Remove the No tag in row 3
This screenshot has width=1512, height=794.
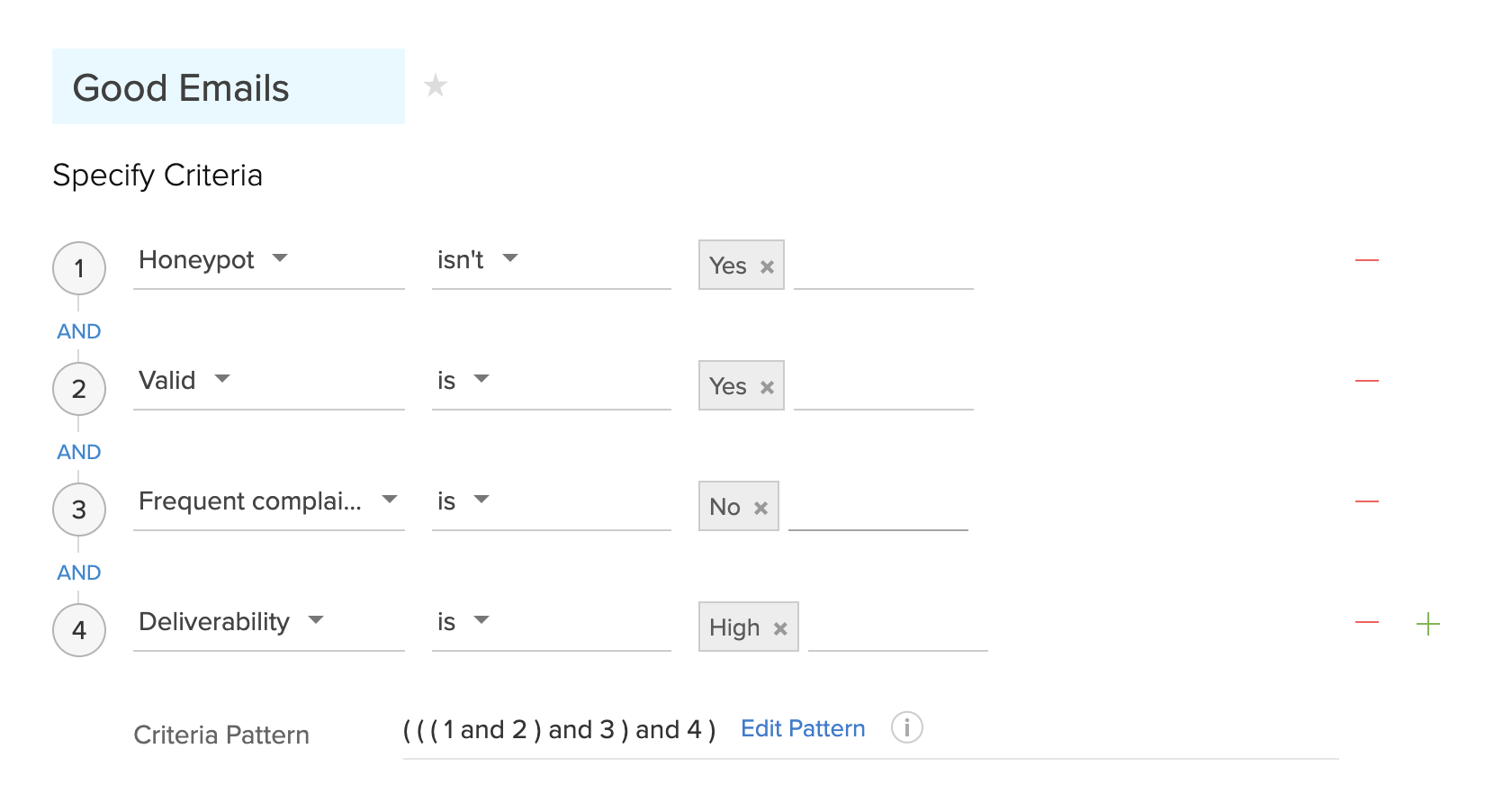tap(760, 508)
